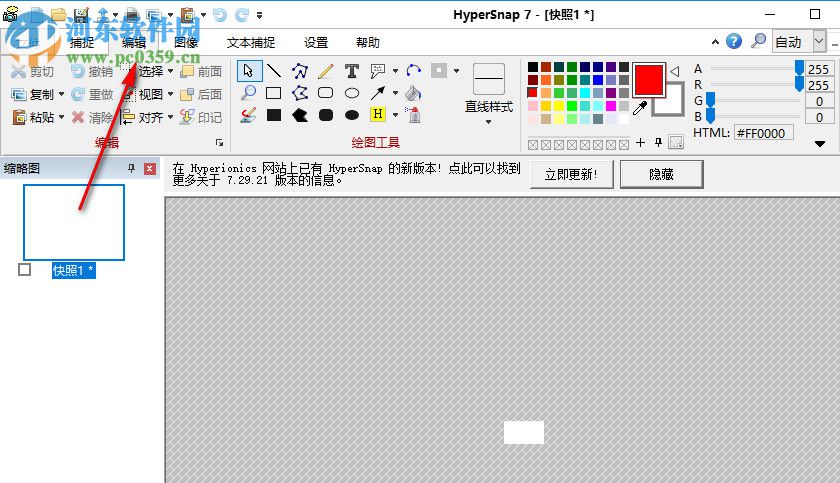Image resolution: width=840 pixels, height=483 pixels.
Task: Open the 设置 settings tab
Action: point(316,43)
